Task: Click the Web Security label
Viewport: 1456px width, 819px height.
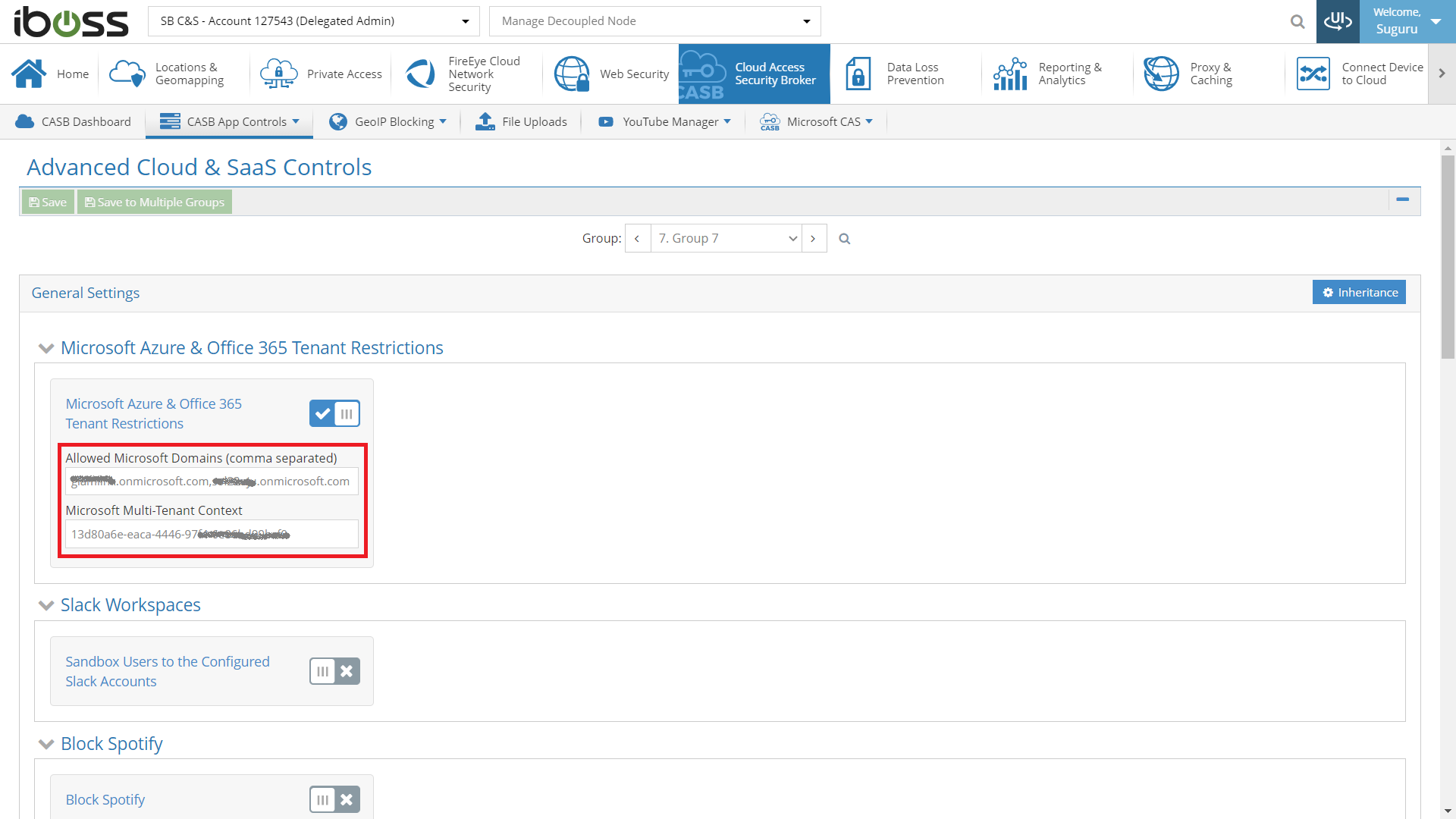Action: (635, 74)
